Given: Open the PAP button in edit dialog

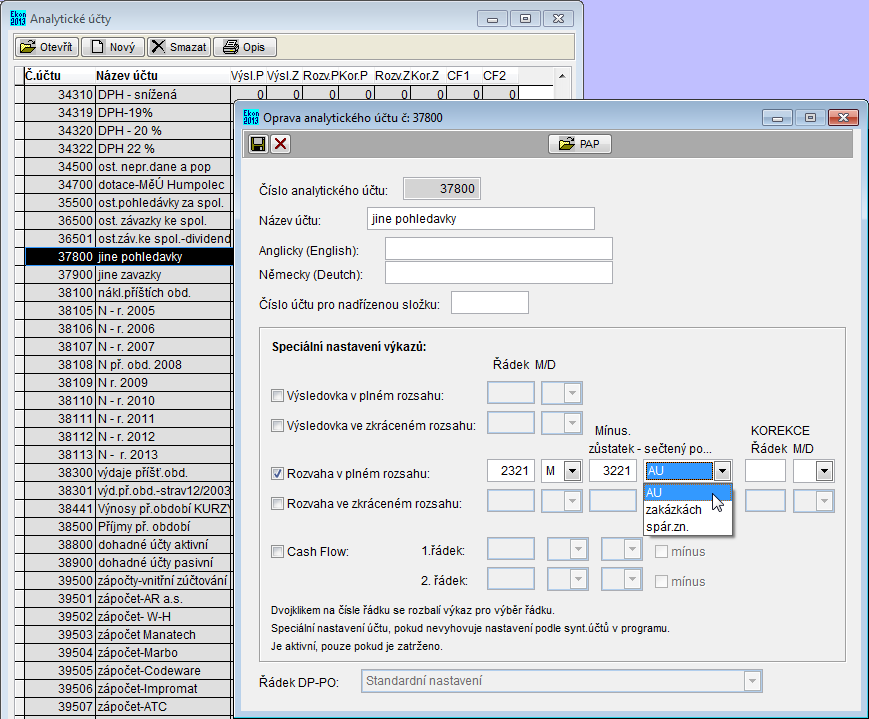Looking at the screenshot, I should [x=580, y=144].
